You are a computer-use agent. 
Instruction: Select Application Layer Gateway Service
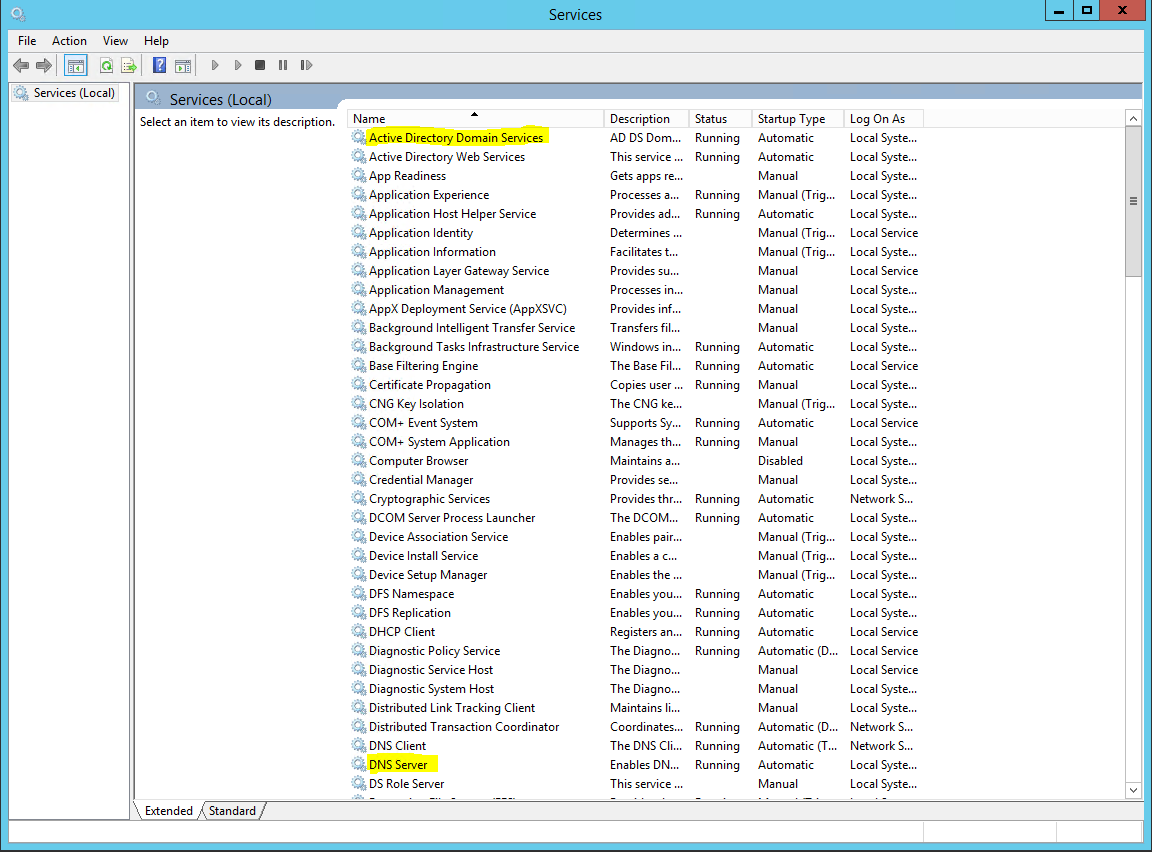[x=635, y=270]
